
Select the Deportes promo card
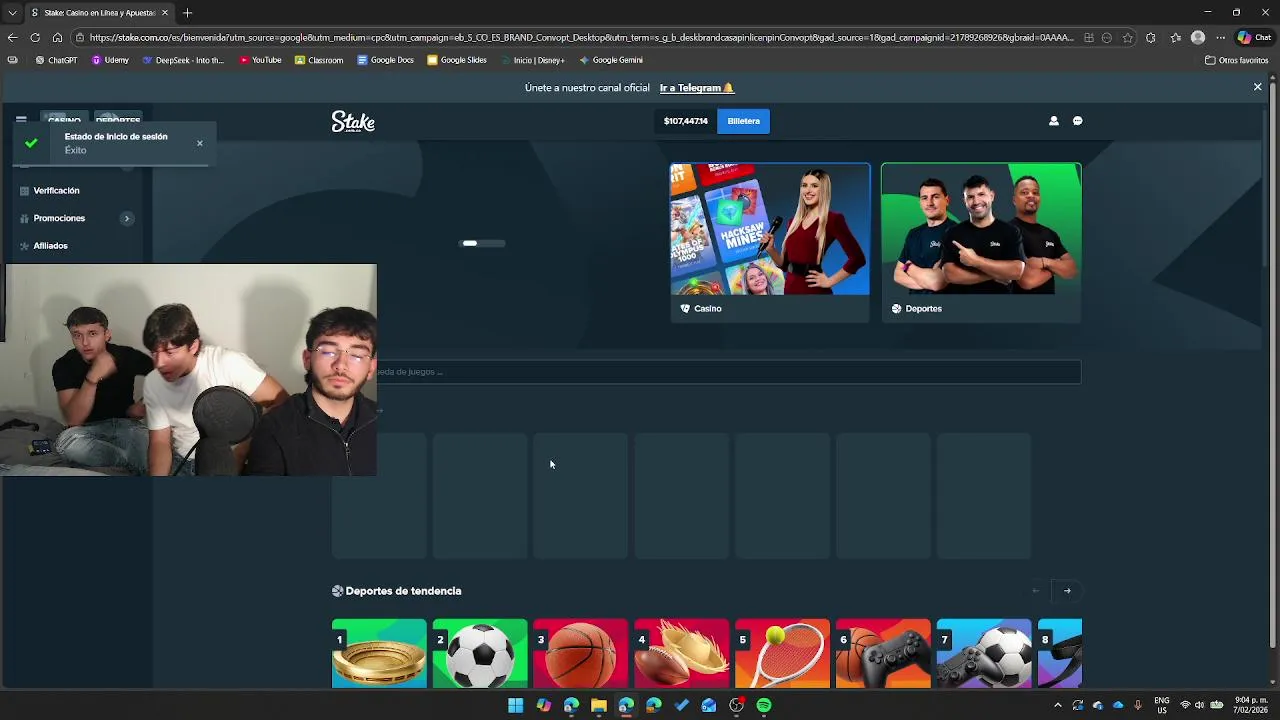[x=981, y=242]
